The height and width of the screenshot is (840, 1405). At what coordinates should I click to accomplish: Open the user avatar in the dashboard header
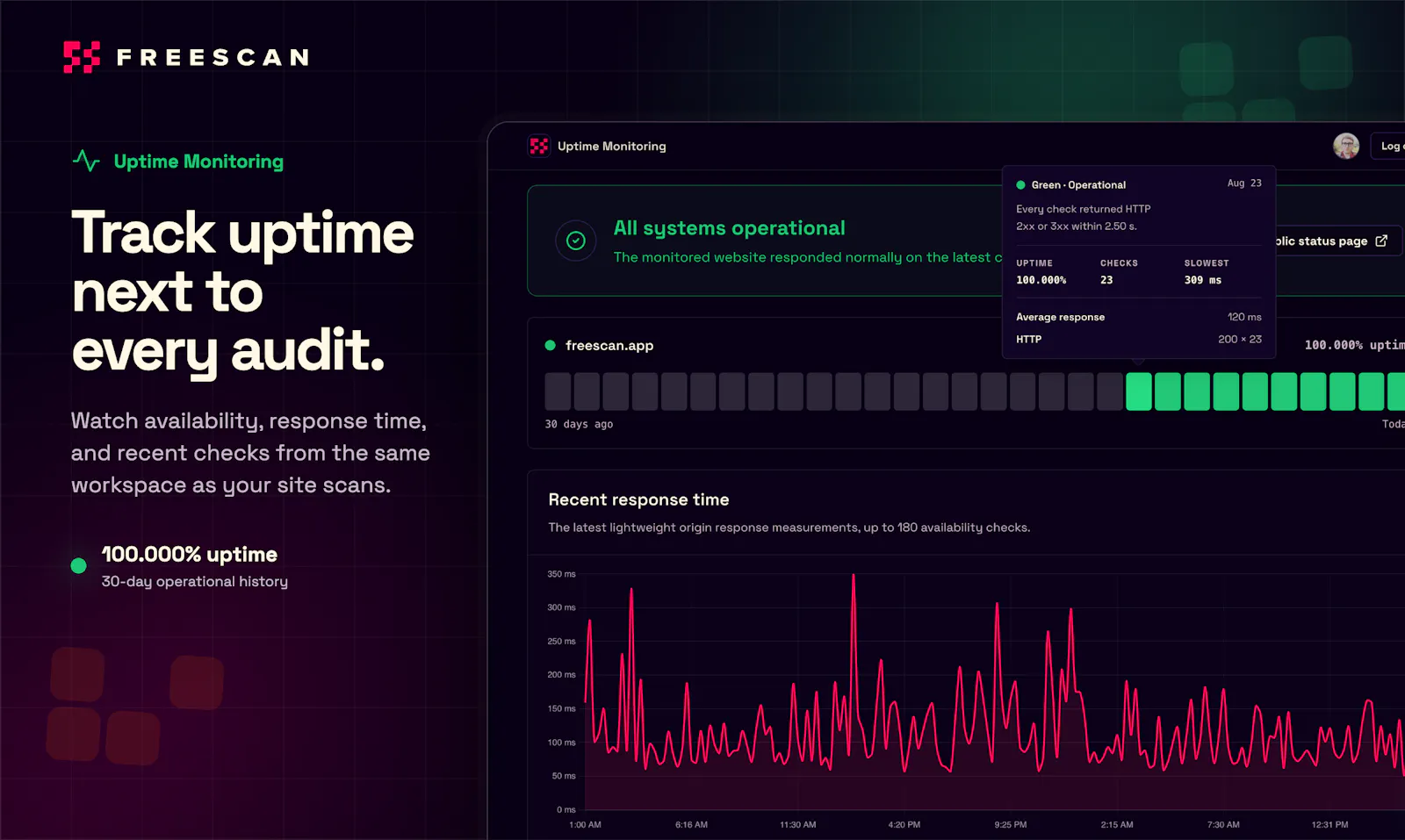tap(1346, 146)
